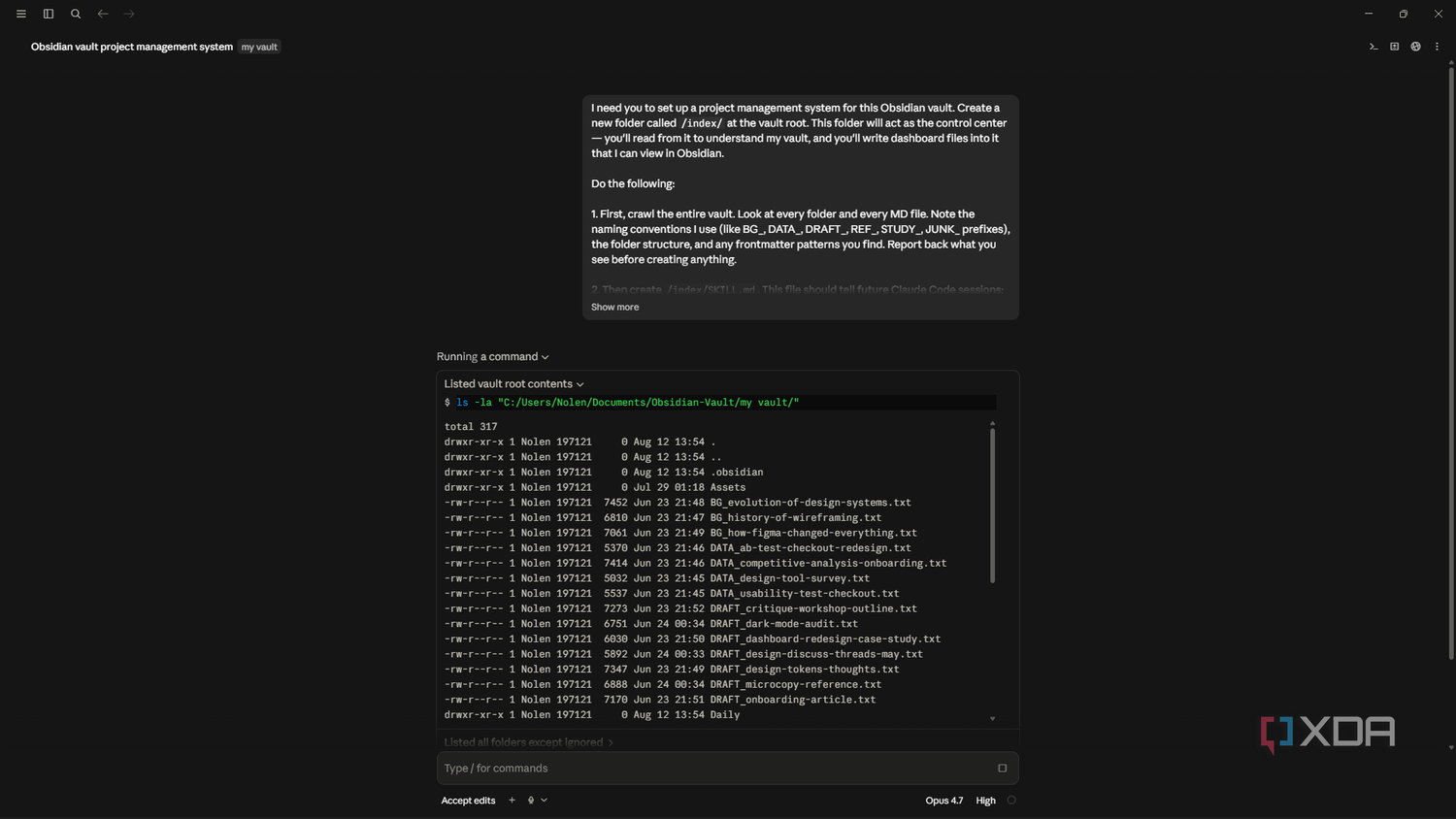Open the 'Opus 4.7' model selector
1456x819 pixels.
(x=944, y=801)
